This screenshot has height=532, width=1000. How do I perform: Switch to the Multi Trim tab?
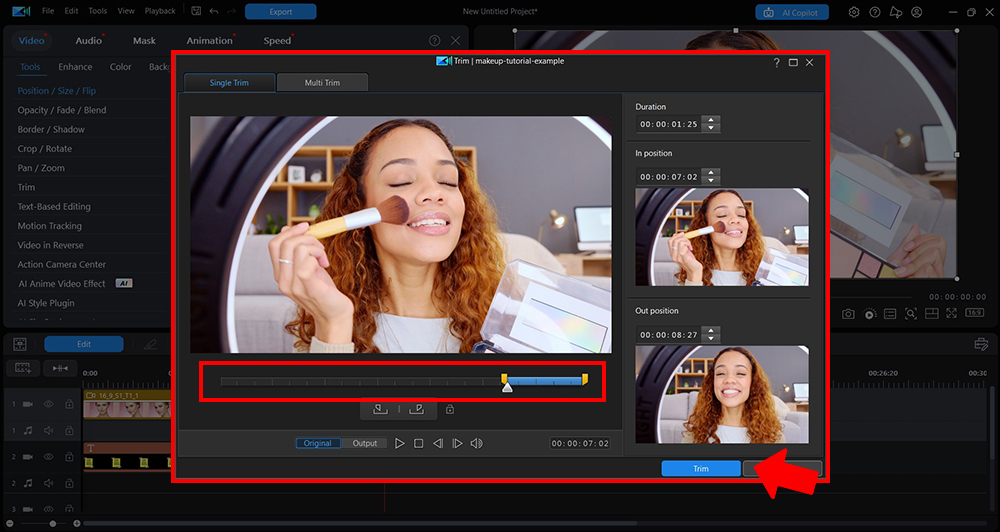coord(322,83)
